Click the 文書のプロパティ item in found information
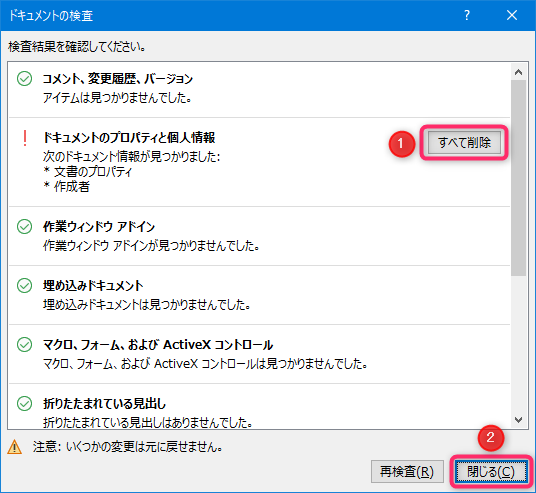 point(93,172)
